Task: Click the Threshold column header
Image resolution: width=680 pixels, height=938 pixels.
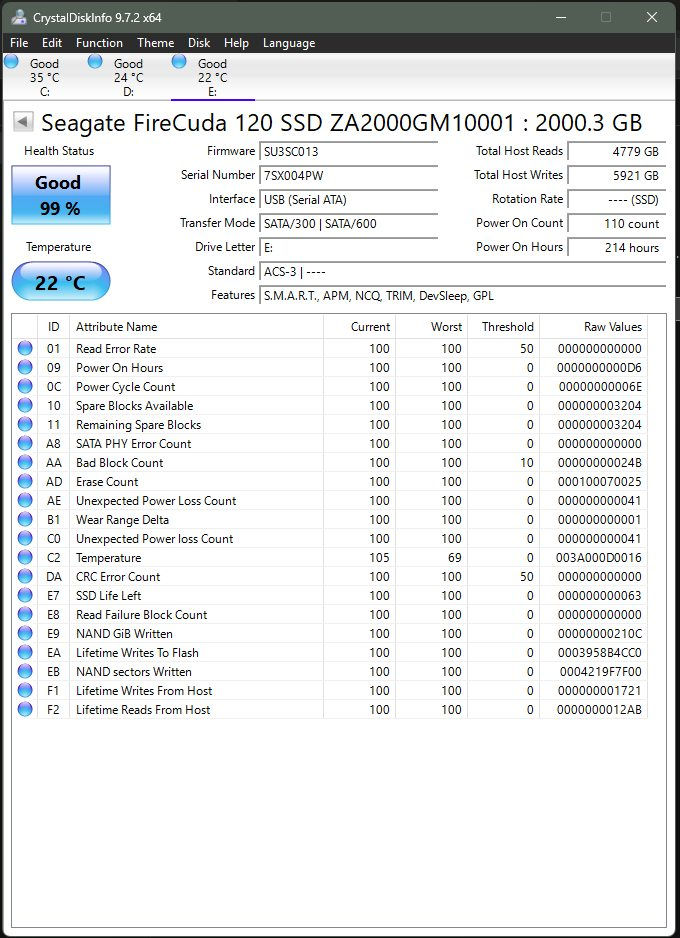Action: (503, 327)
